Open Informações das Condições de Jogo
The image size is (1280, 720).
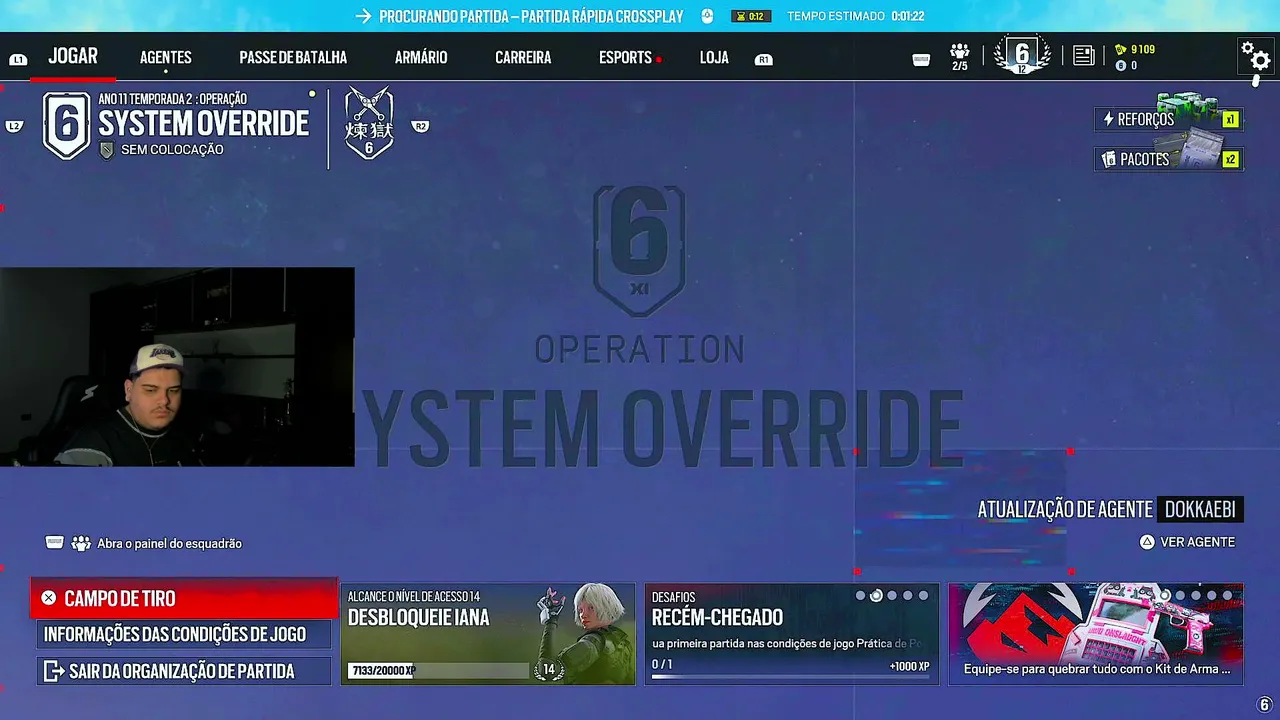[x=184, y=634]
